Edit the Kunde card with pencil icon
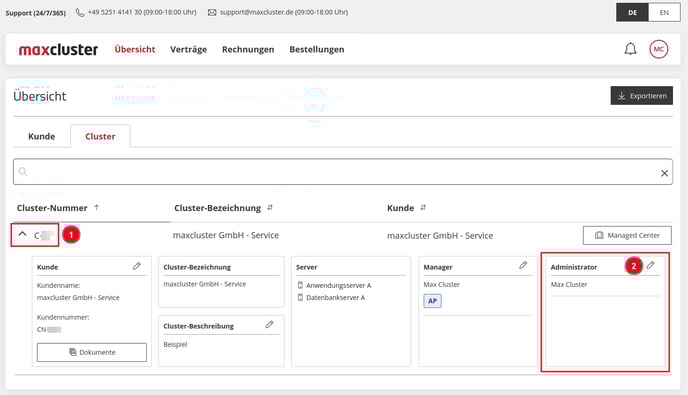688x395 pixels. click(x=136, y=266)
